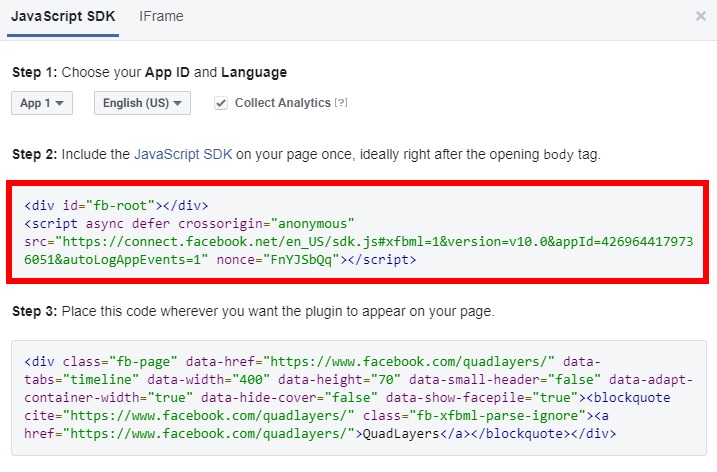Select the Step 3 fb-page plugin code box
The image size is (717, 472).
(359, 398)
